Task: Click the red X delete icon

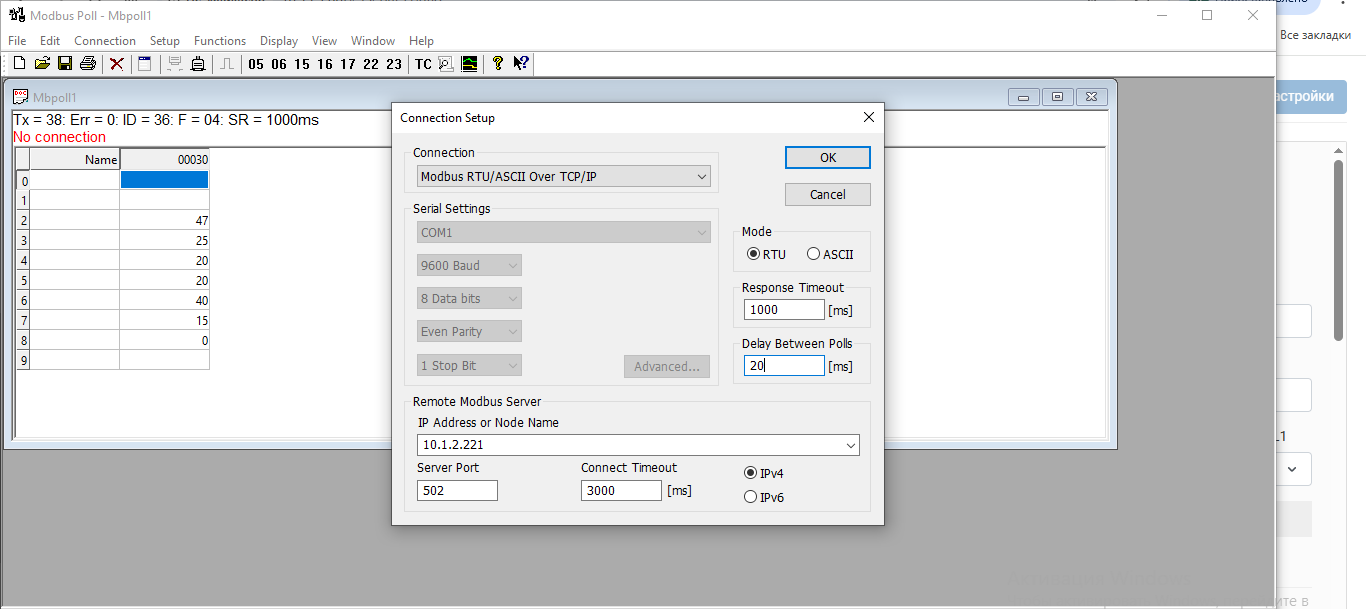Action: pyautogui.click(x=117, y=64)
